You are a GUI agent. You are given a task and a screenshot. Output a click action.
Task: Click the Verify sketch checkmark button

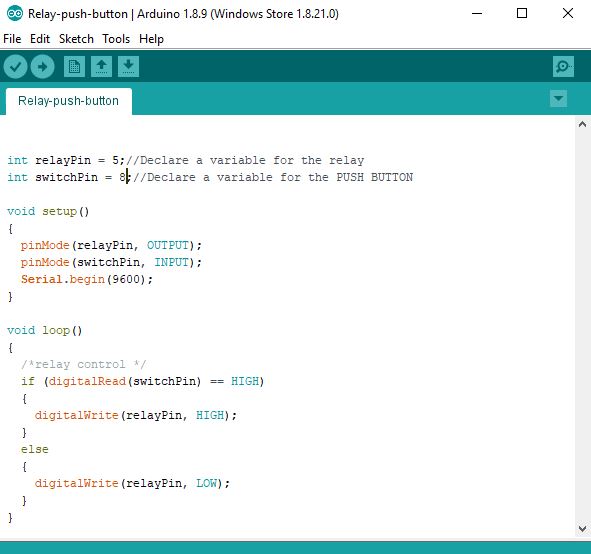(15, 67)
